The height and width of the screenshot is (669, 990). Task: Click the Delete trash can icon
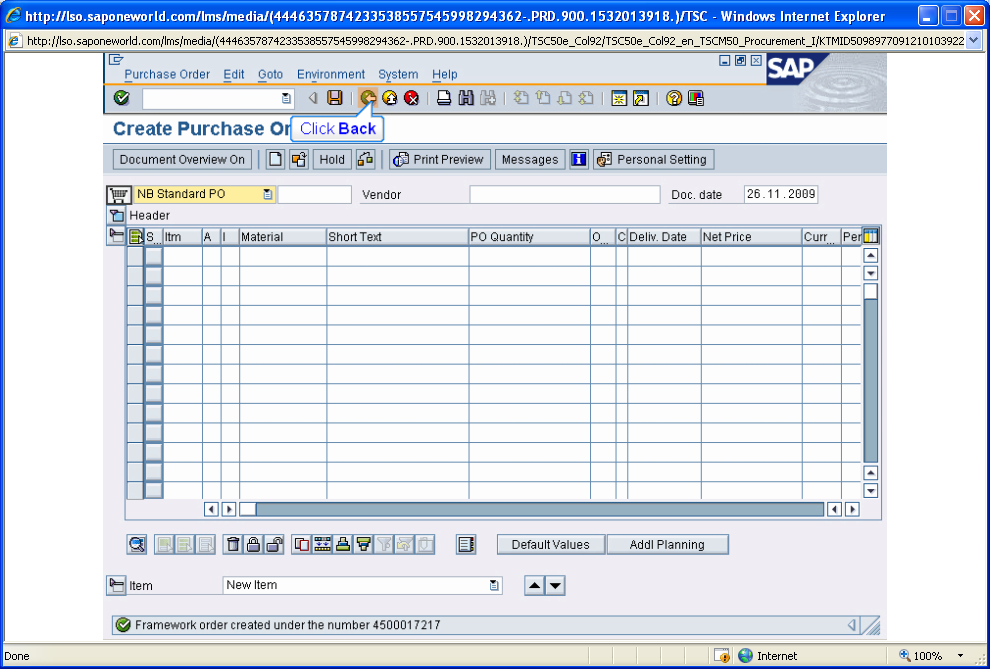click(233, 545)
